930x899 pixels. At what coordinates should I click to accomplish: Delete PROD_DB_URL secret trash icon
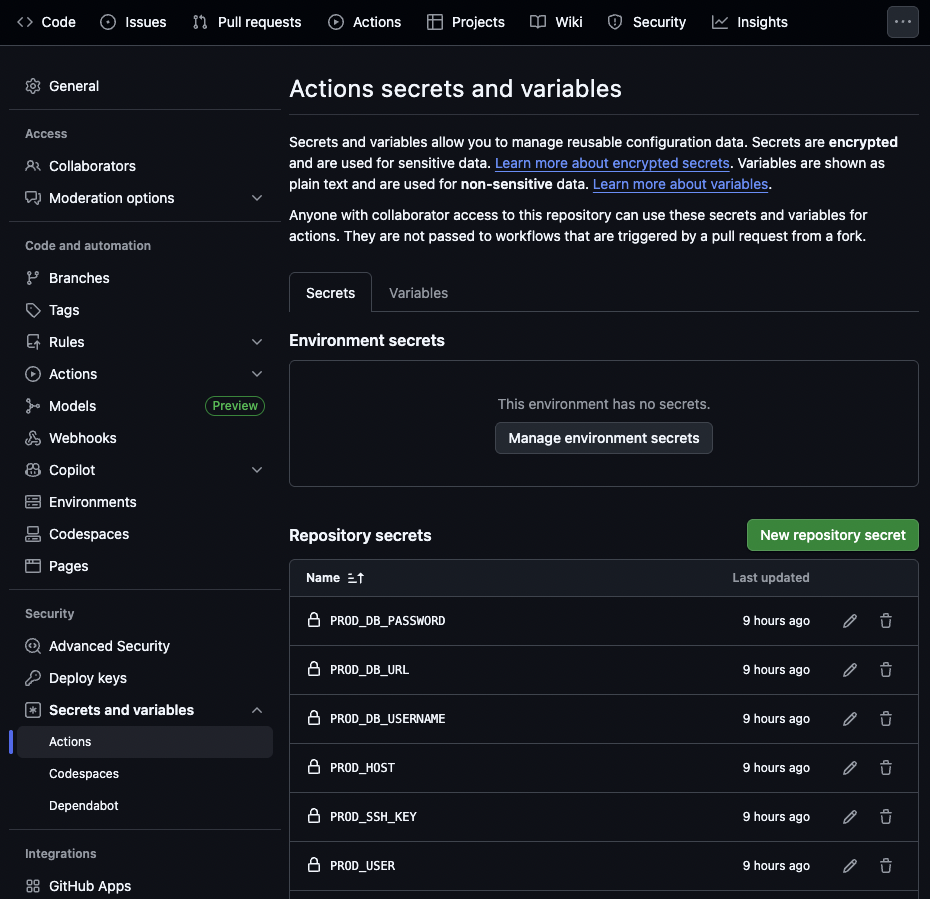(886, 670)
